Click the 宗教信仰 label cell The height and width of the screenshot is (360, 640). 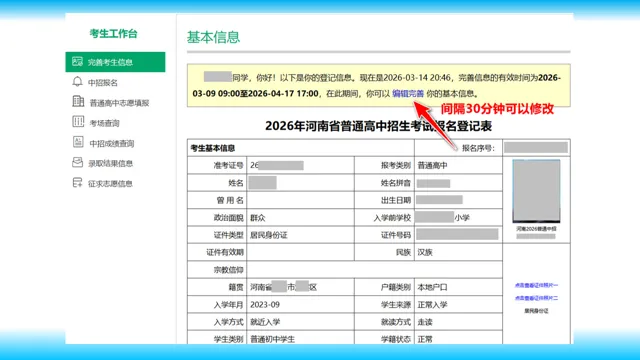[x=217, y=270]
